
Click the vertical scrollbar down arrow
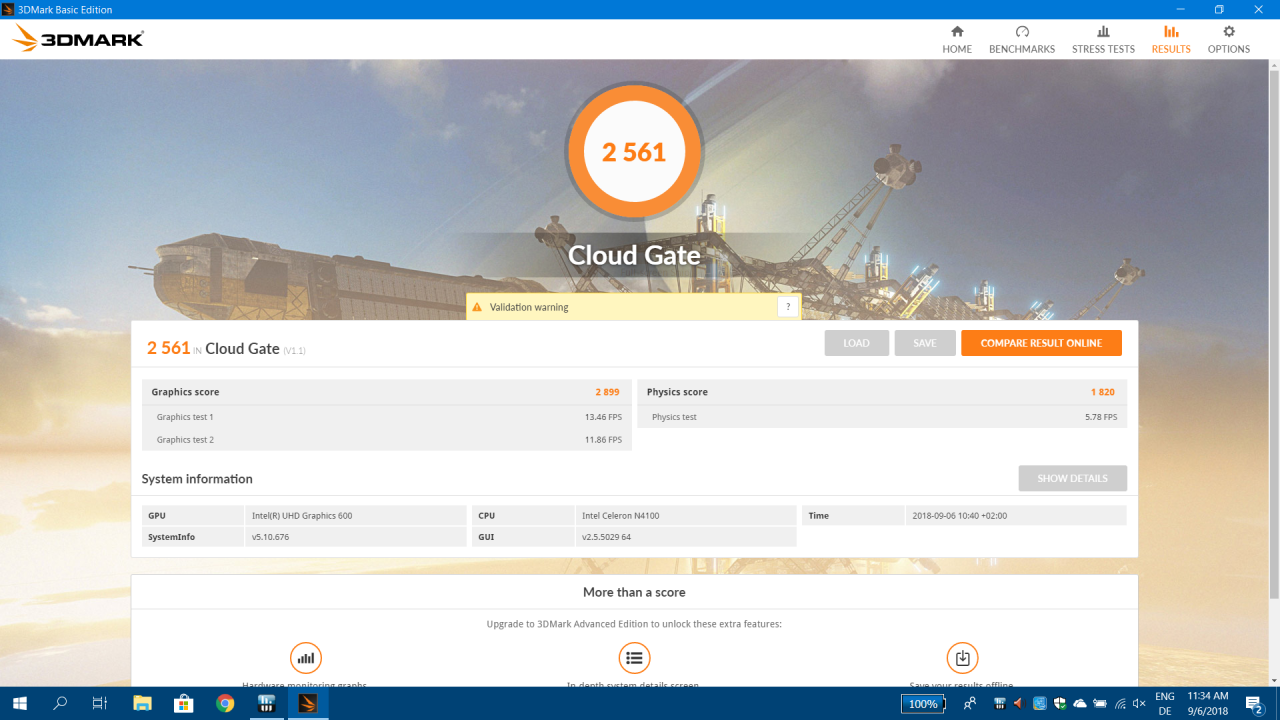click(x=1274, y=681)
